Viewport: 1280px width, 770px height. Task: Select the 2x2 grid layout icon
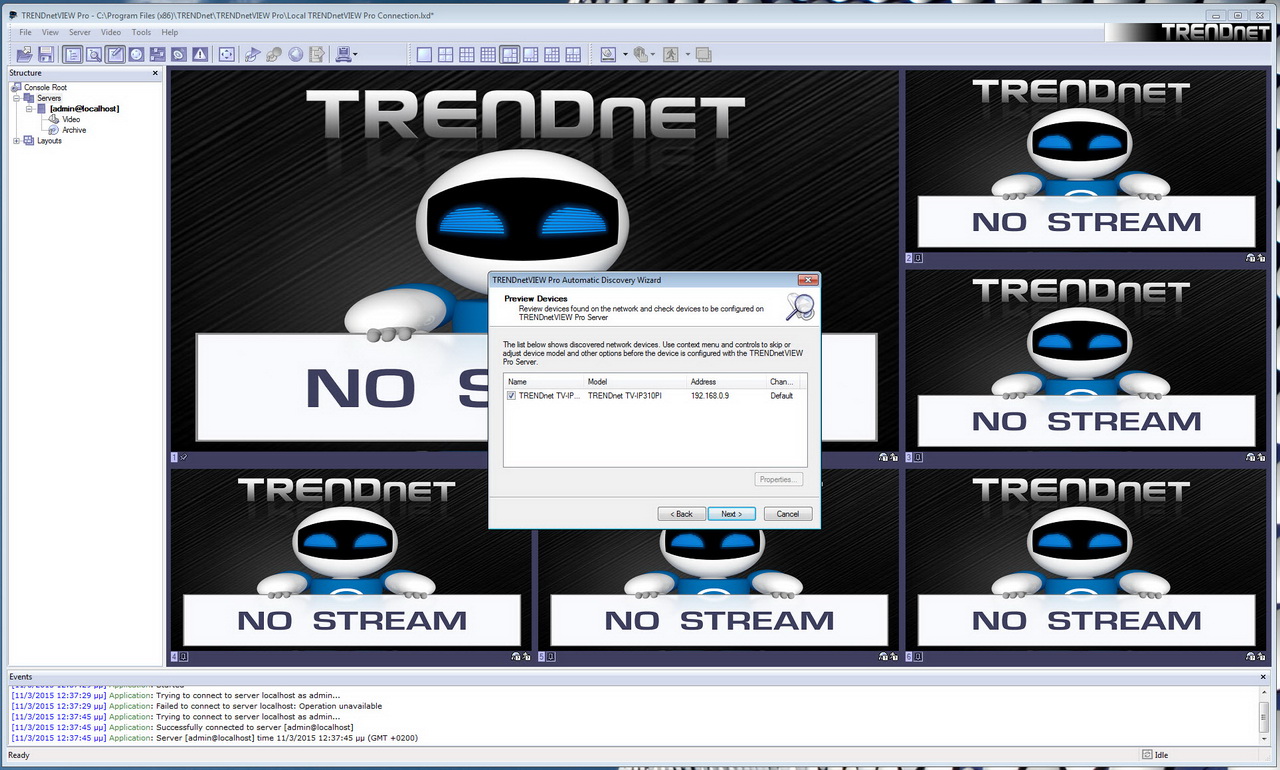point(445,54)
